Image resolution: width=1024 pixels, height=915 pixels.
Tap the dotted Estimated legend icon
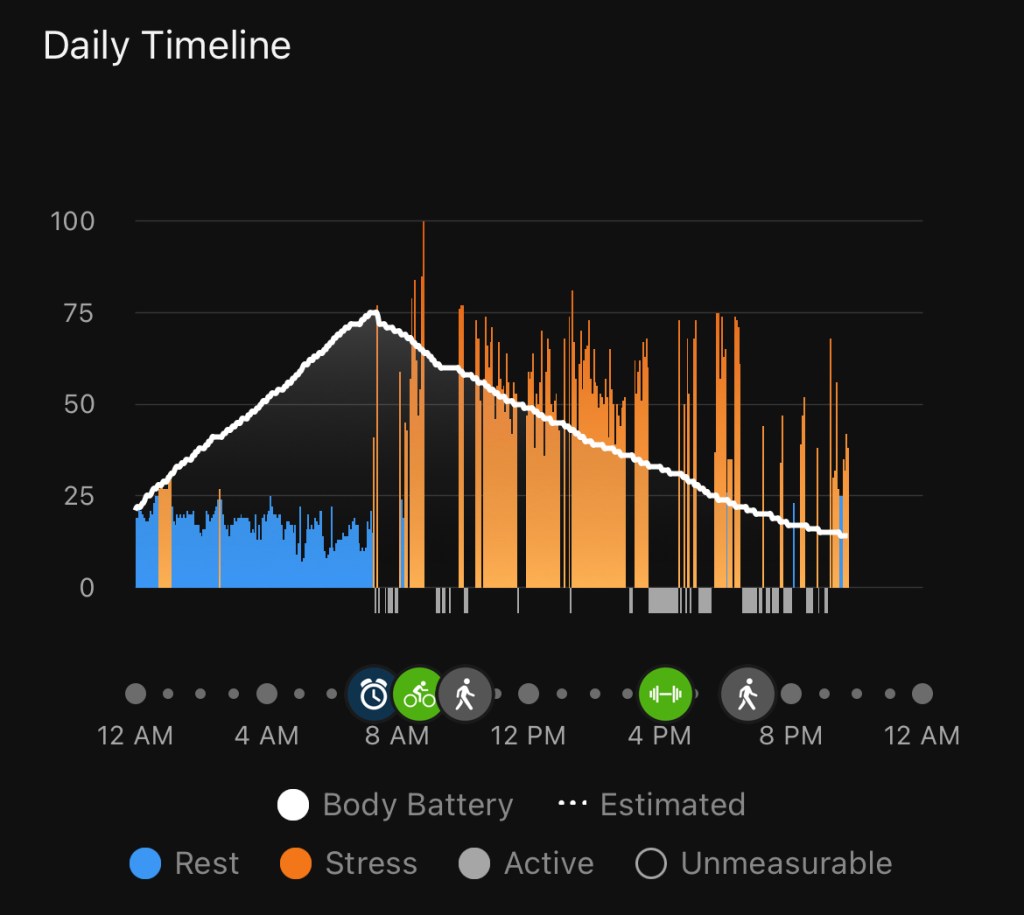[572, 805]
